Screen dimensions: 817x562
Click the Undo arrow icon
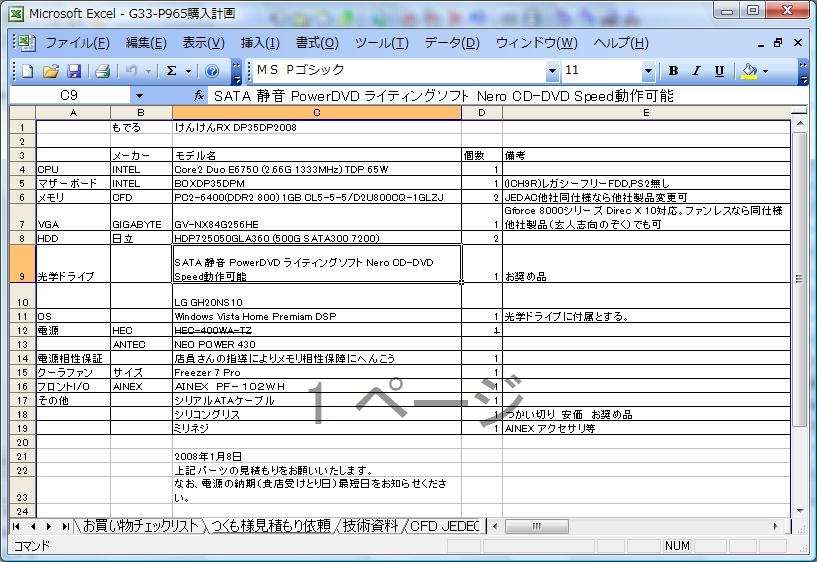(131, 71)
